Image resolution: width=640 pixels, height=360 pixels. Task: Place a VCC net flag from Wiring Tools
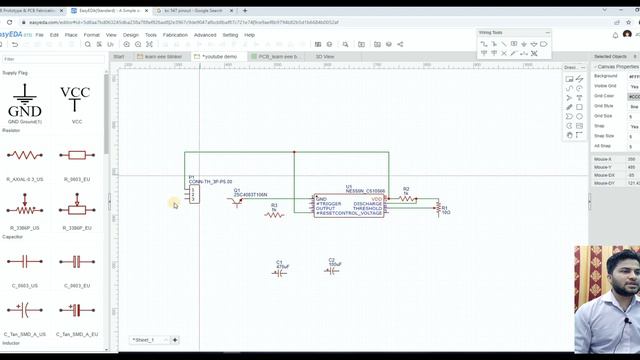coord(484,53)
